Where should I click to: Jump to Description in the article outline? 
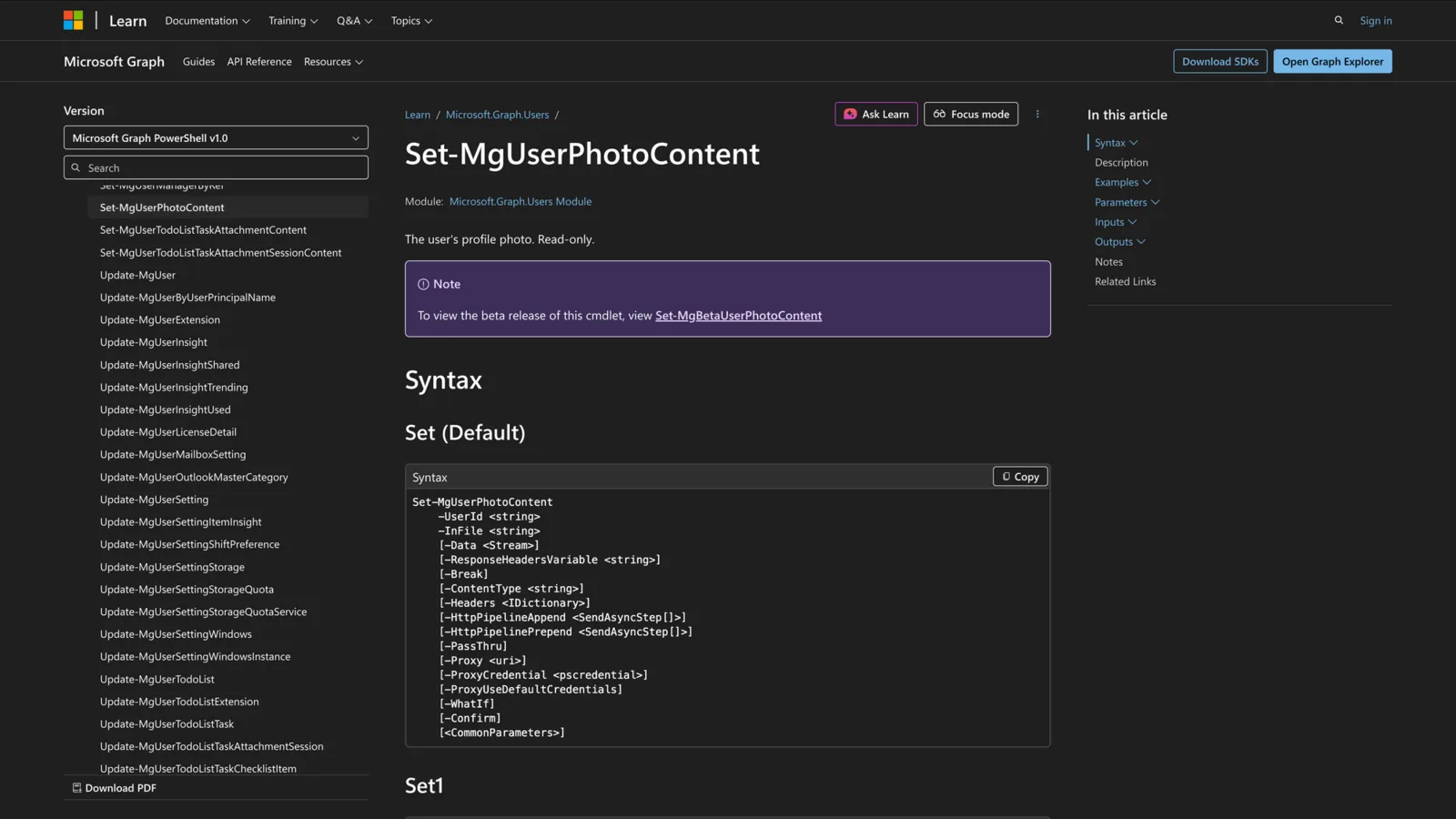[x=1121, y=163]
